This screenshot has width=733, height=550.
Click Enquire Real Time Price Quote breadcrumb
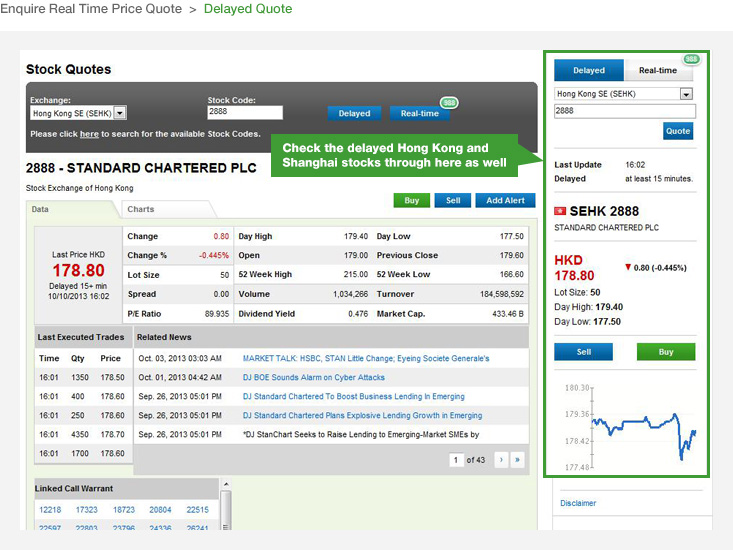click(91, 9)
